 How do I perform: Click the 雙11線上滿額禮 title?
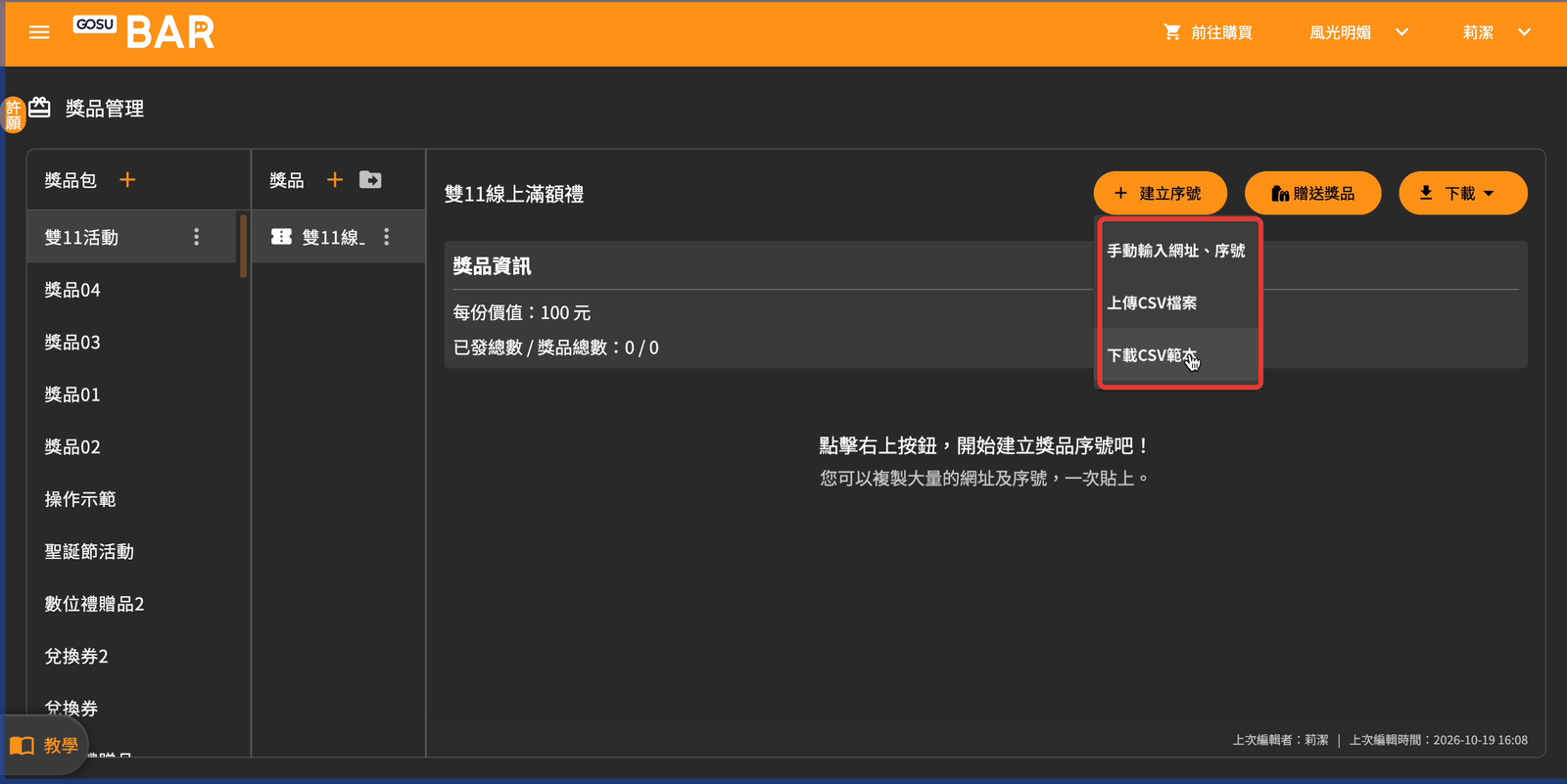point(514,194)
